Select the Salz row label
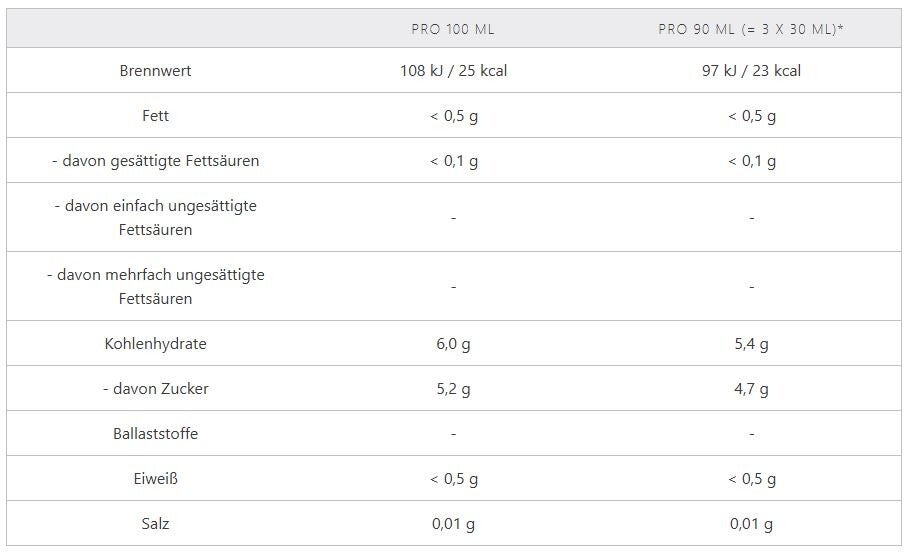Image resolution: width=909 pixels, height=553 pixels. click(155, 524)
